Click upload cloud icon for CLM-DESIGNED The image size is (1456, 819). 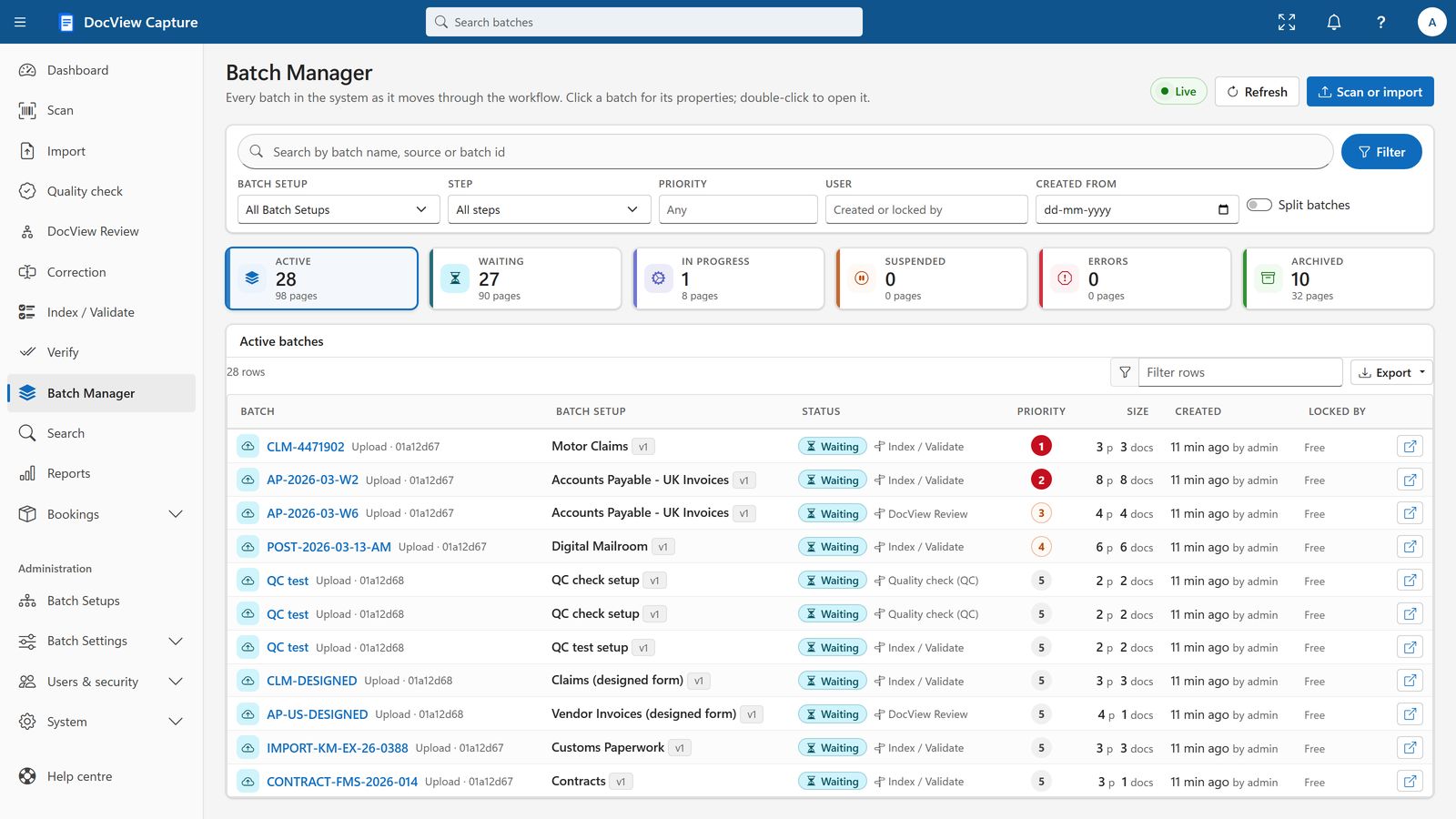pyautogui.click(x=248, y=681)
